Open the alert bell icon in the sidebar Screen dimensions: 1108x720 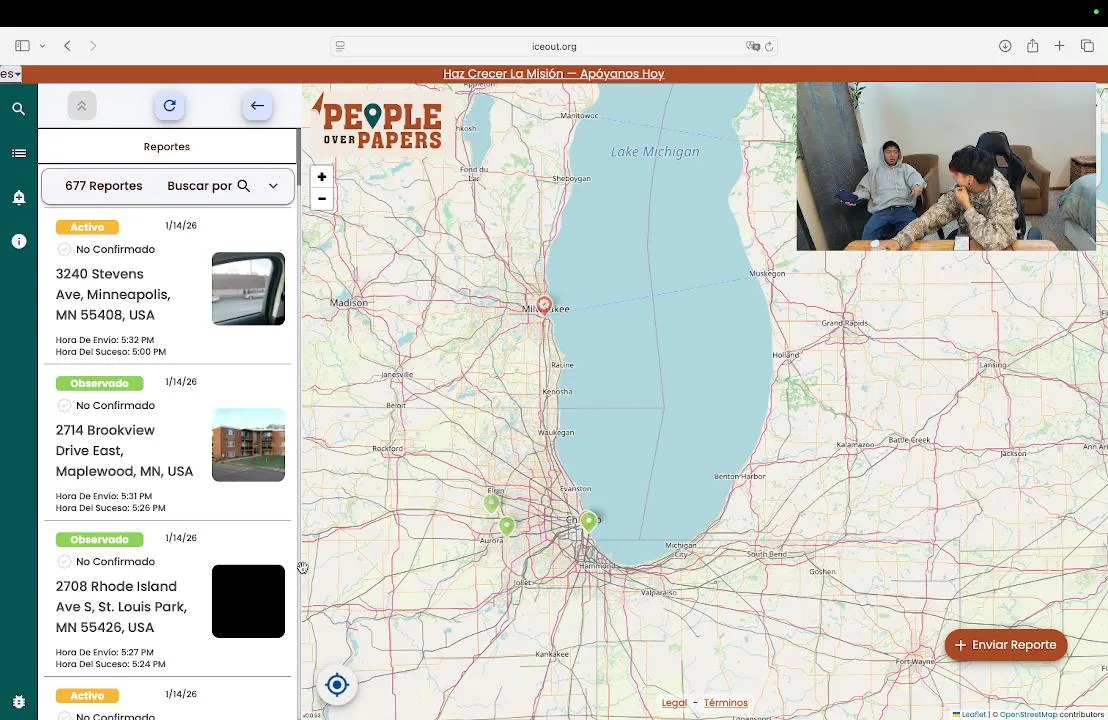19,197
